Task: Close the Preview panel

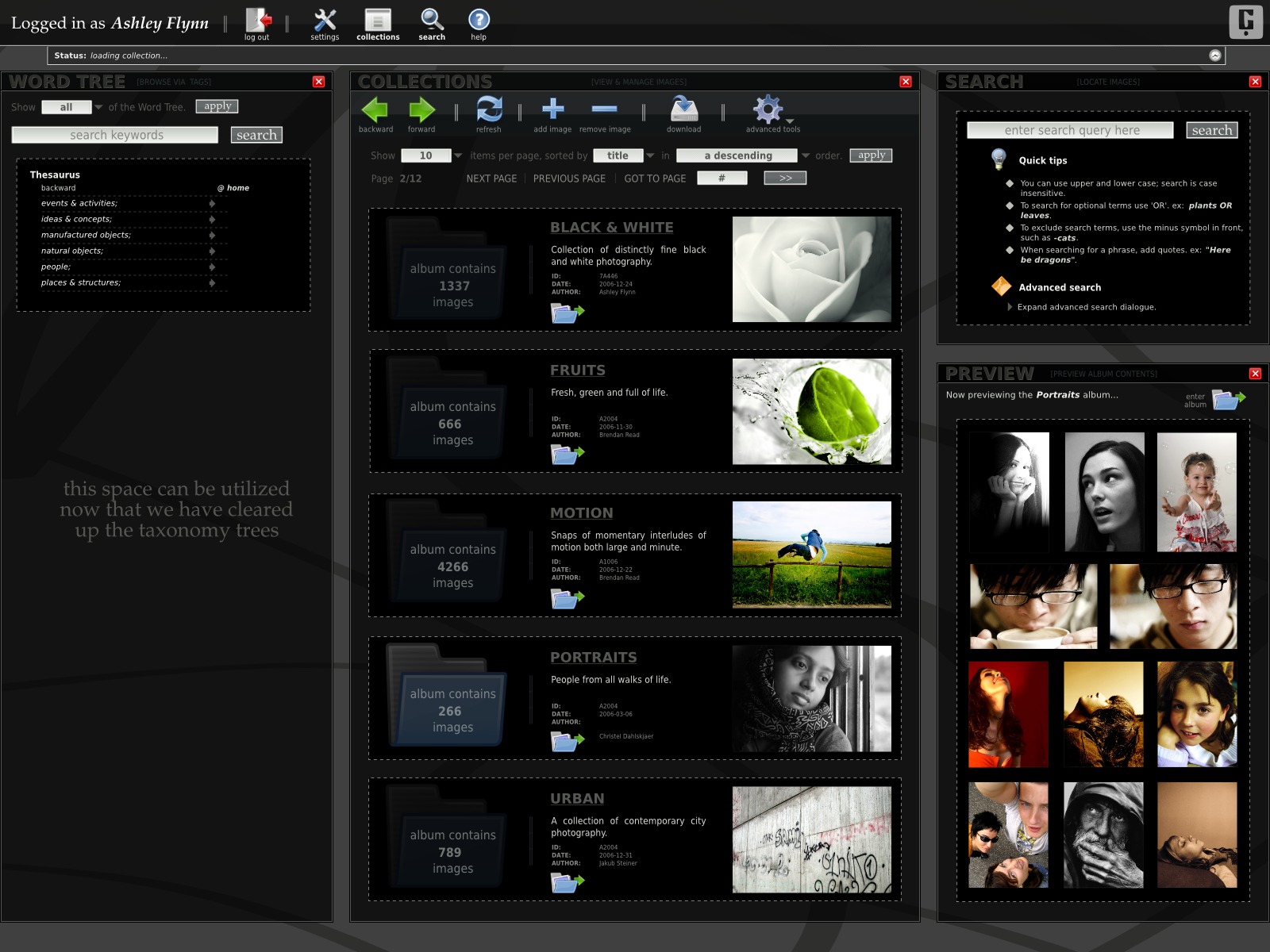Action: [x=1255, y=374]
